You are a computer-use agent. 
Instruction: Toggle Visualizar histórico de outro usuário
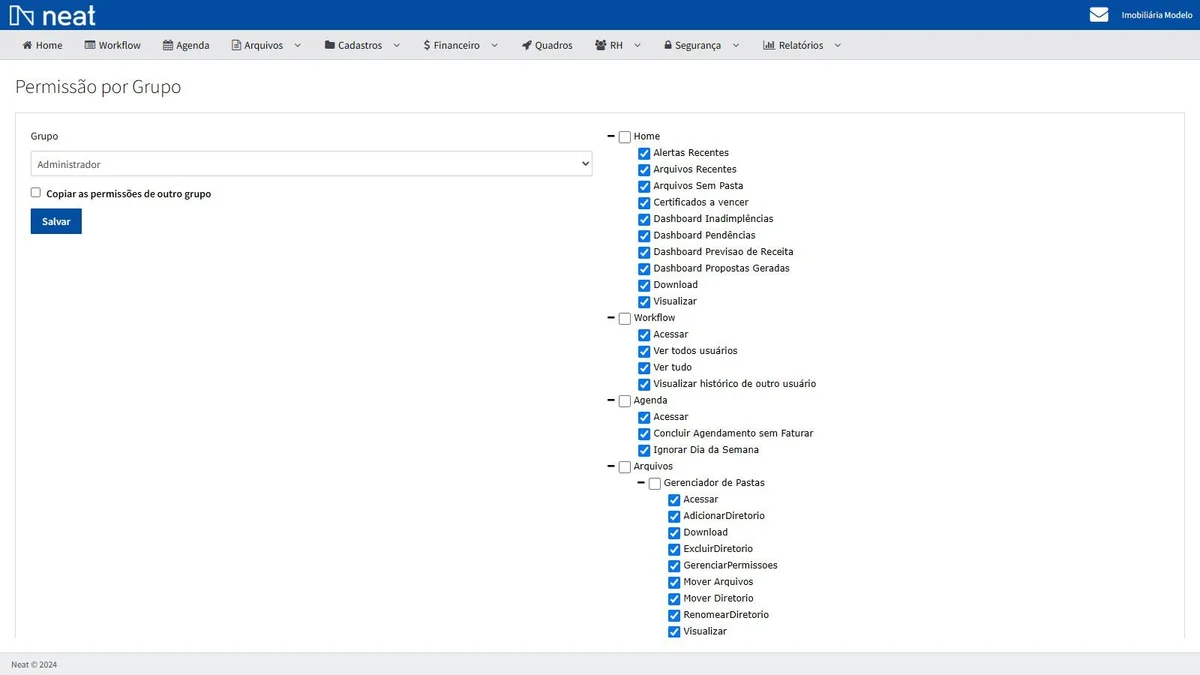point(645,384)
